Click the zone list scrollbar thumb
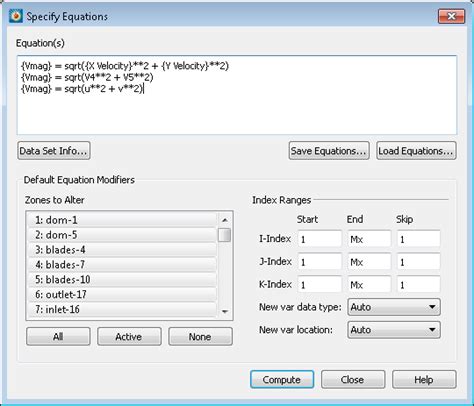 [x=225, y=235]
